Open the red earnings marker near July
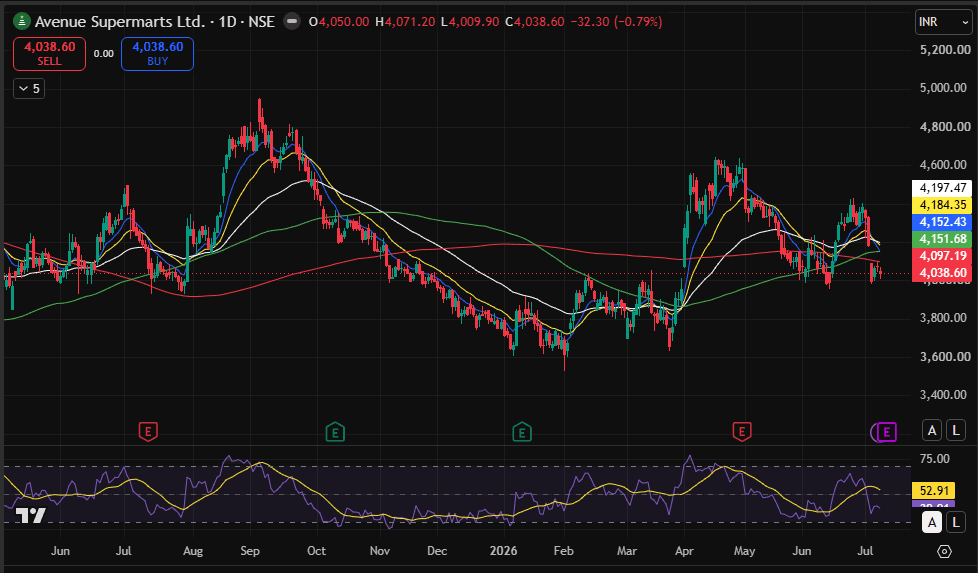Screen dimensions: 978x573 [148, 431]
